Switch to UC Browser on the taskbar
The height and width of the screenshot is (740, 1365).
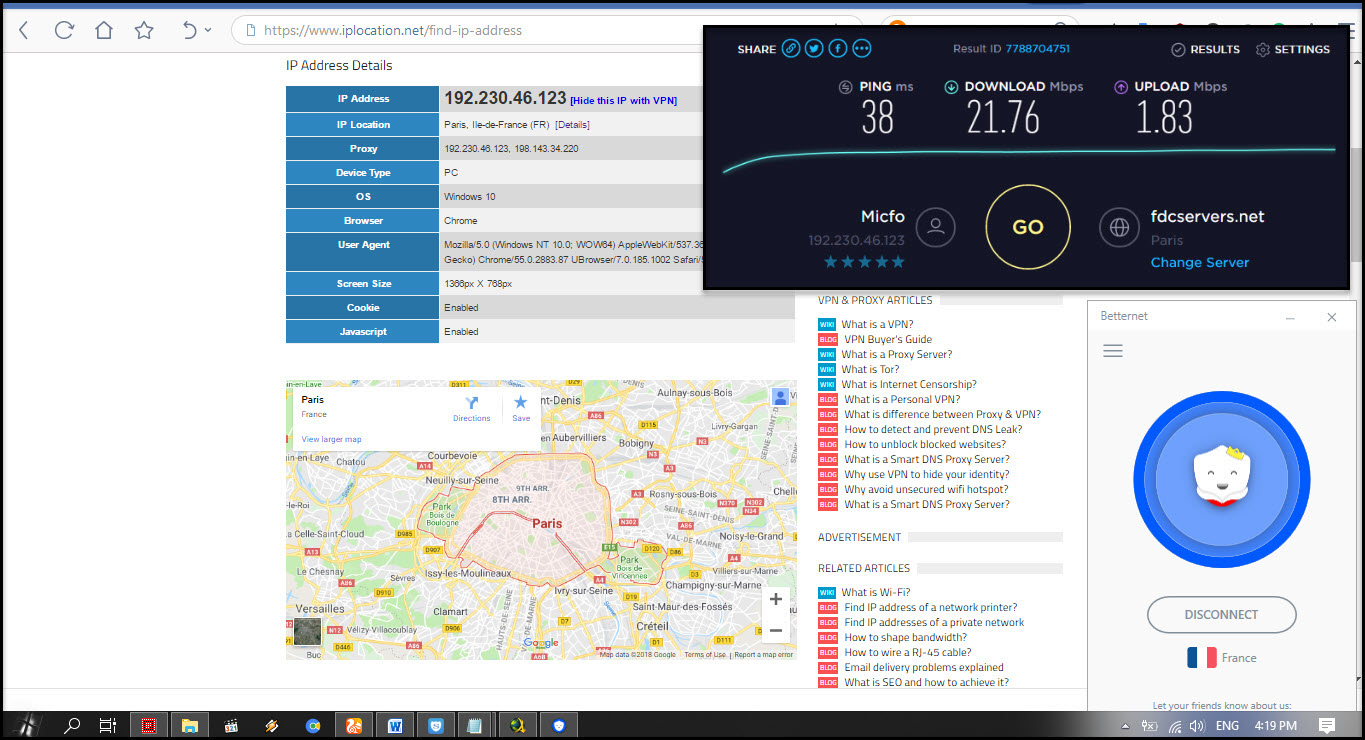pyautogui.click(x=354, y=726)
